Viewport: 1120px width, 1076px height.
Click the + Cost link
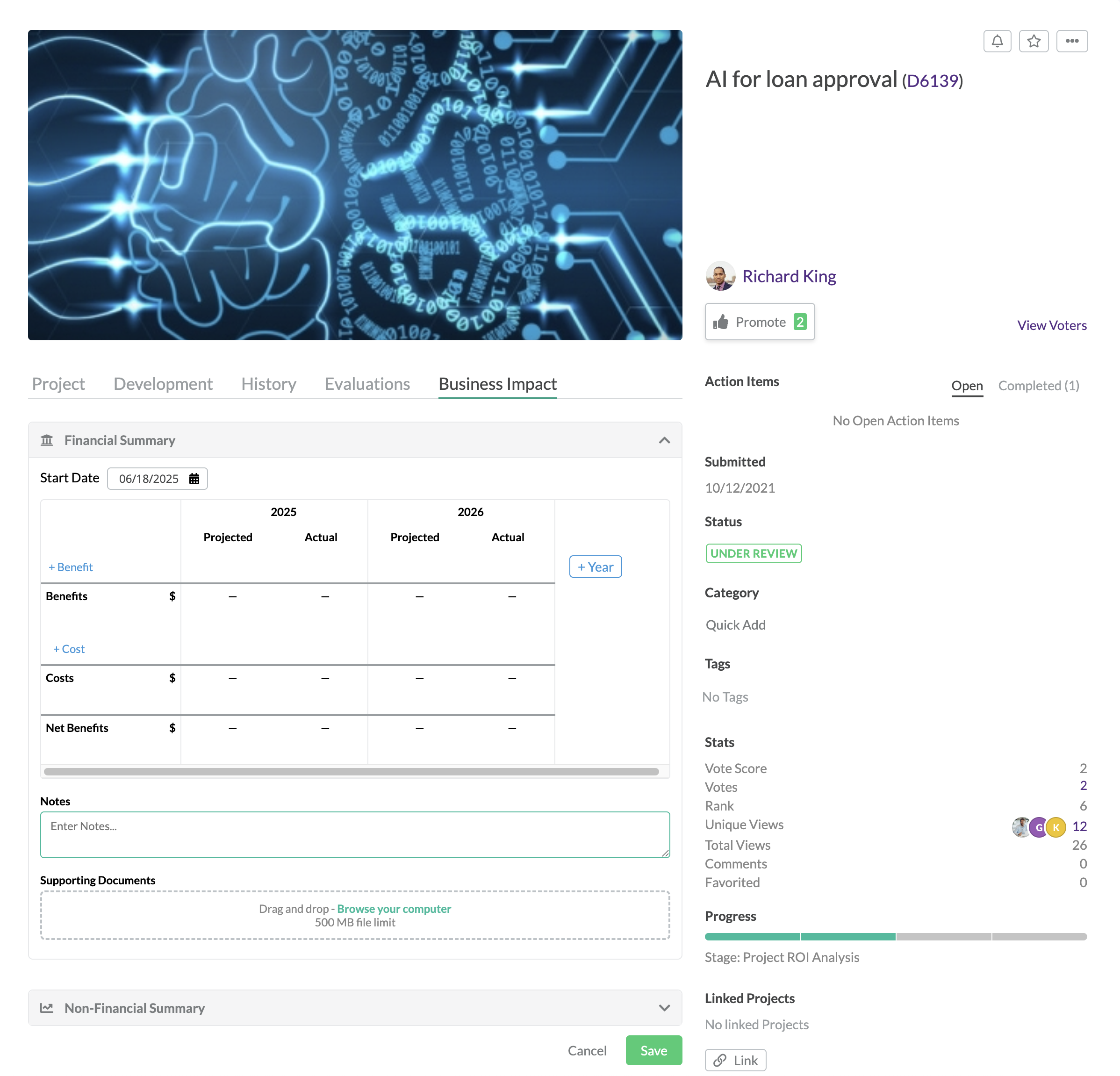(x=69, y=649)
